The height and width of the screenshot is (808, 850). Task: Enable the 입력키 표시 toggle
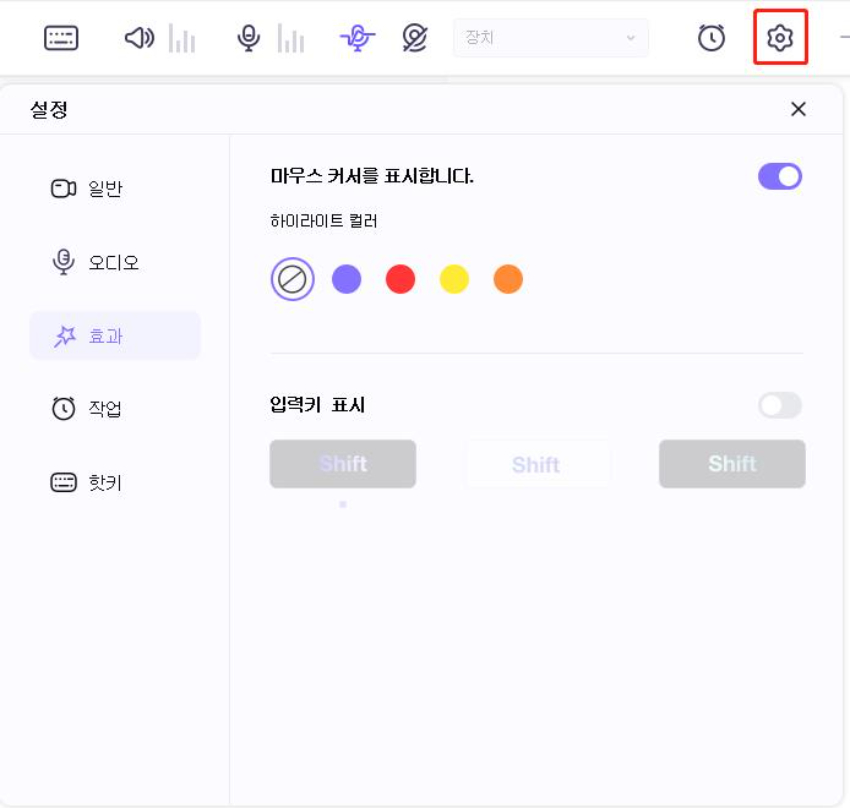[x=780, y=405]
